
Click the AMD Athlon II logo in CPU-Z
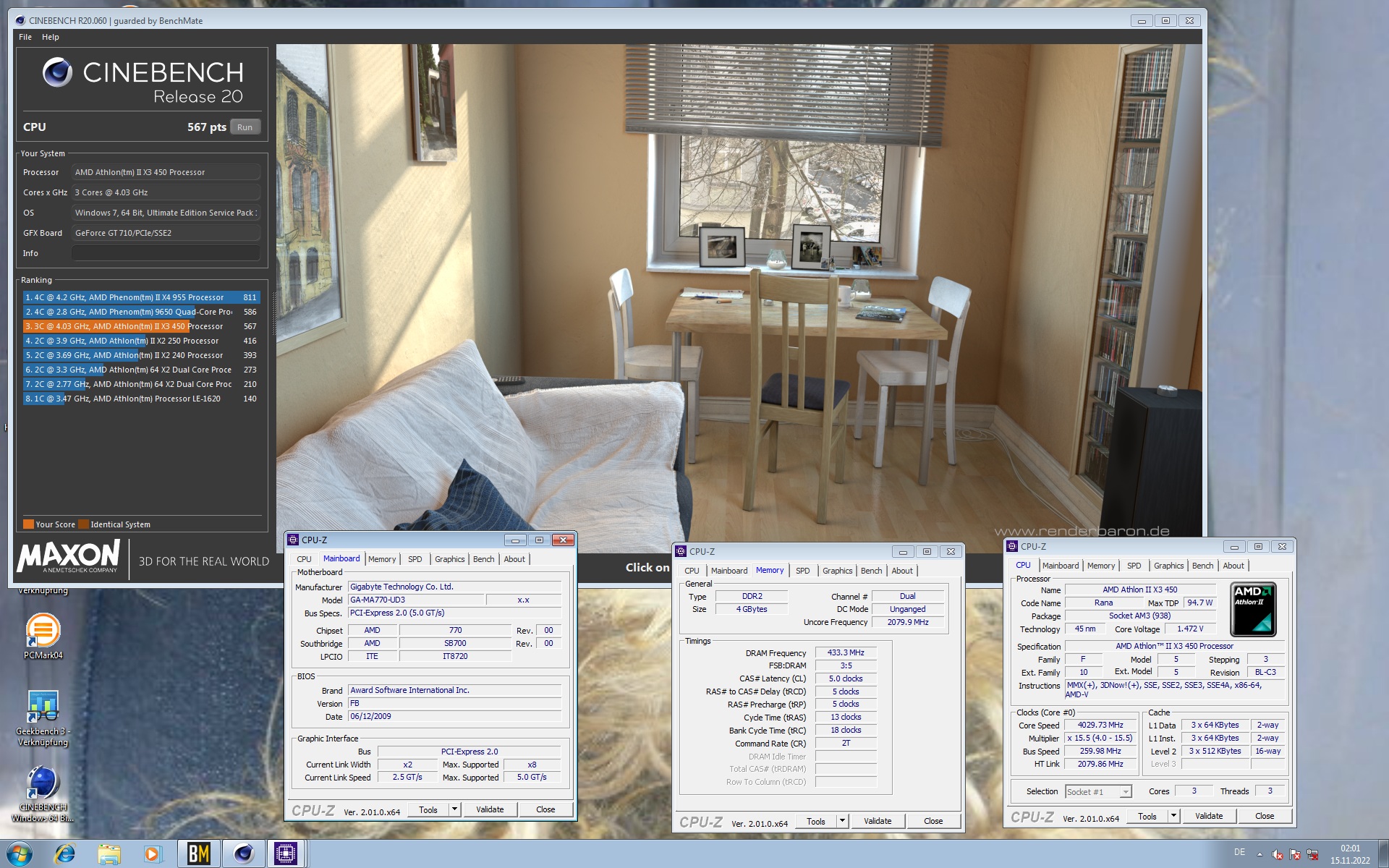[1253, 609]
